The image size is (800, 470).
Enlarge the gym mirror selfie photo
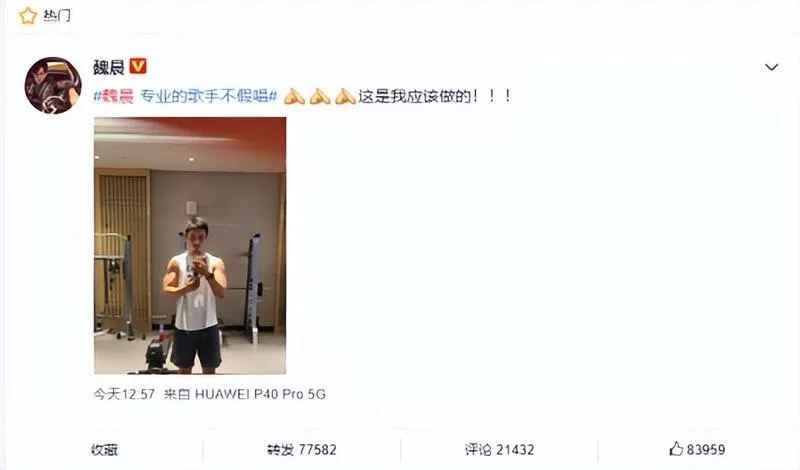coord(190,245)
